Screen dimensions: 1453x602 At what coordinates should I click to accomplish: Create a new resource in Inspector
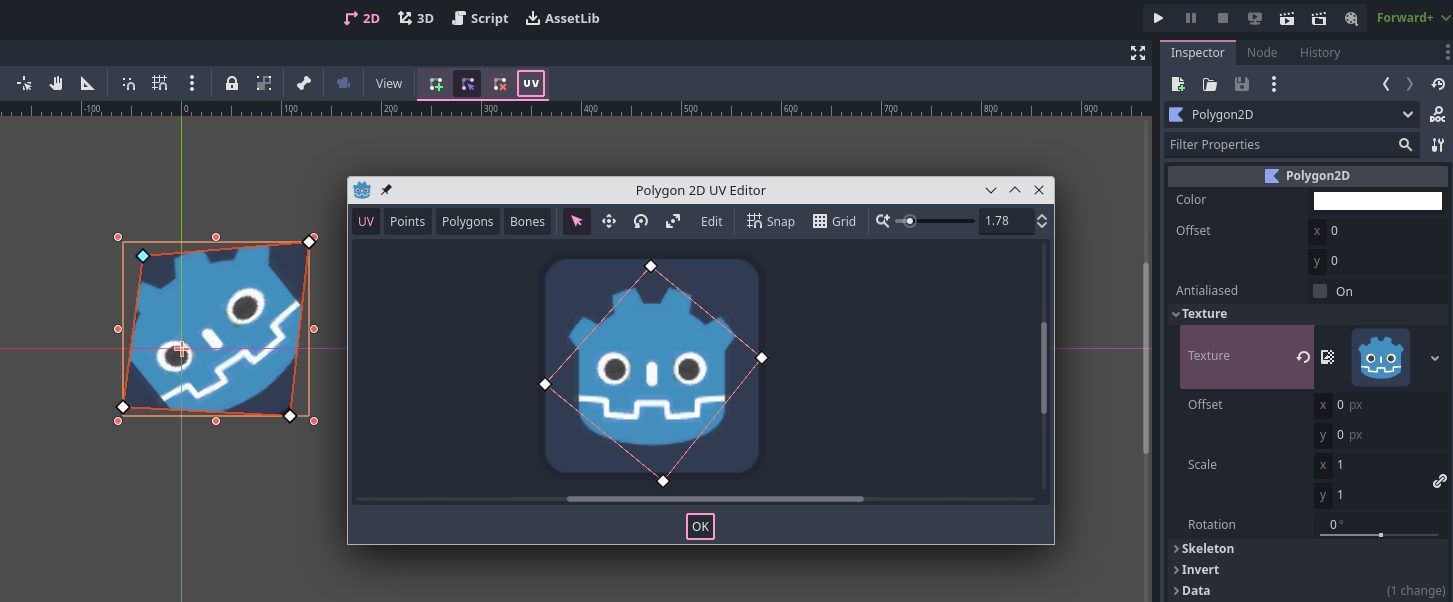1178,84
